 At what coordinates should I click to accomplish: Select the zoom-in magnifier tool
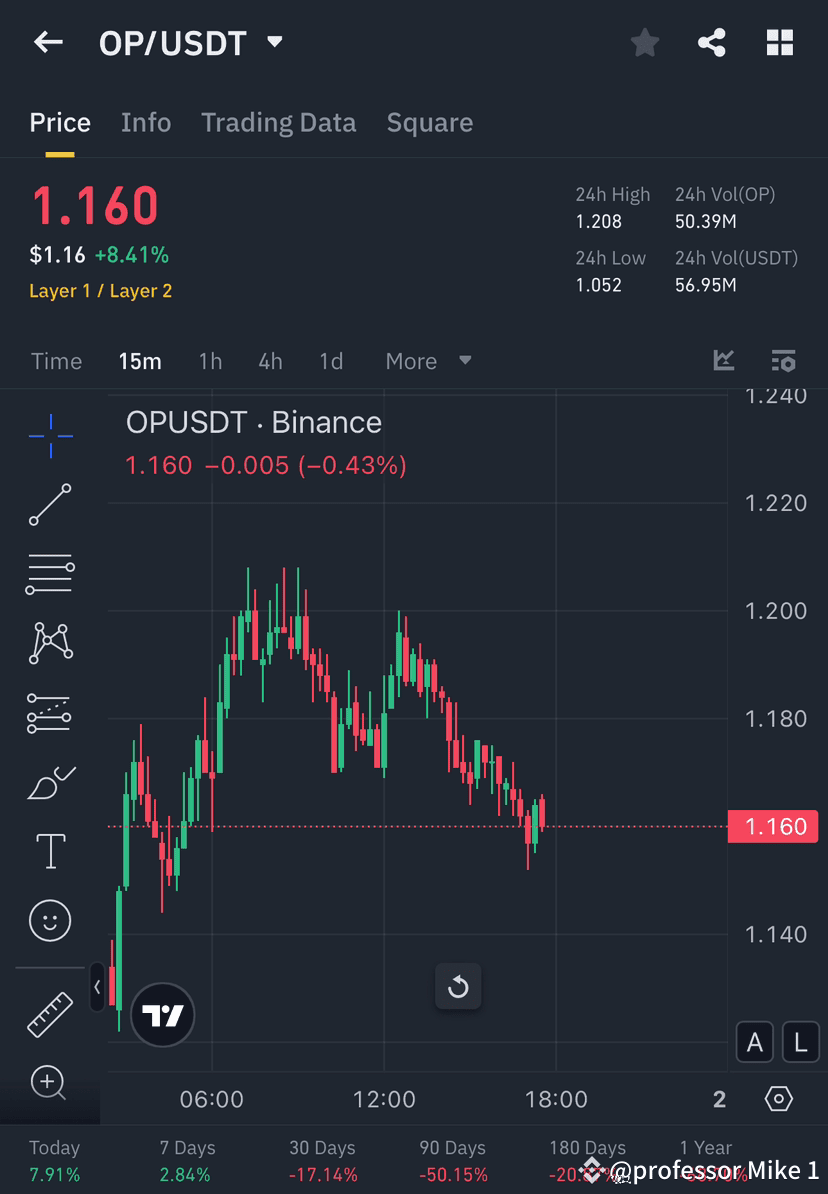pyautogui.click(x=50, y=1083)
